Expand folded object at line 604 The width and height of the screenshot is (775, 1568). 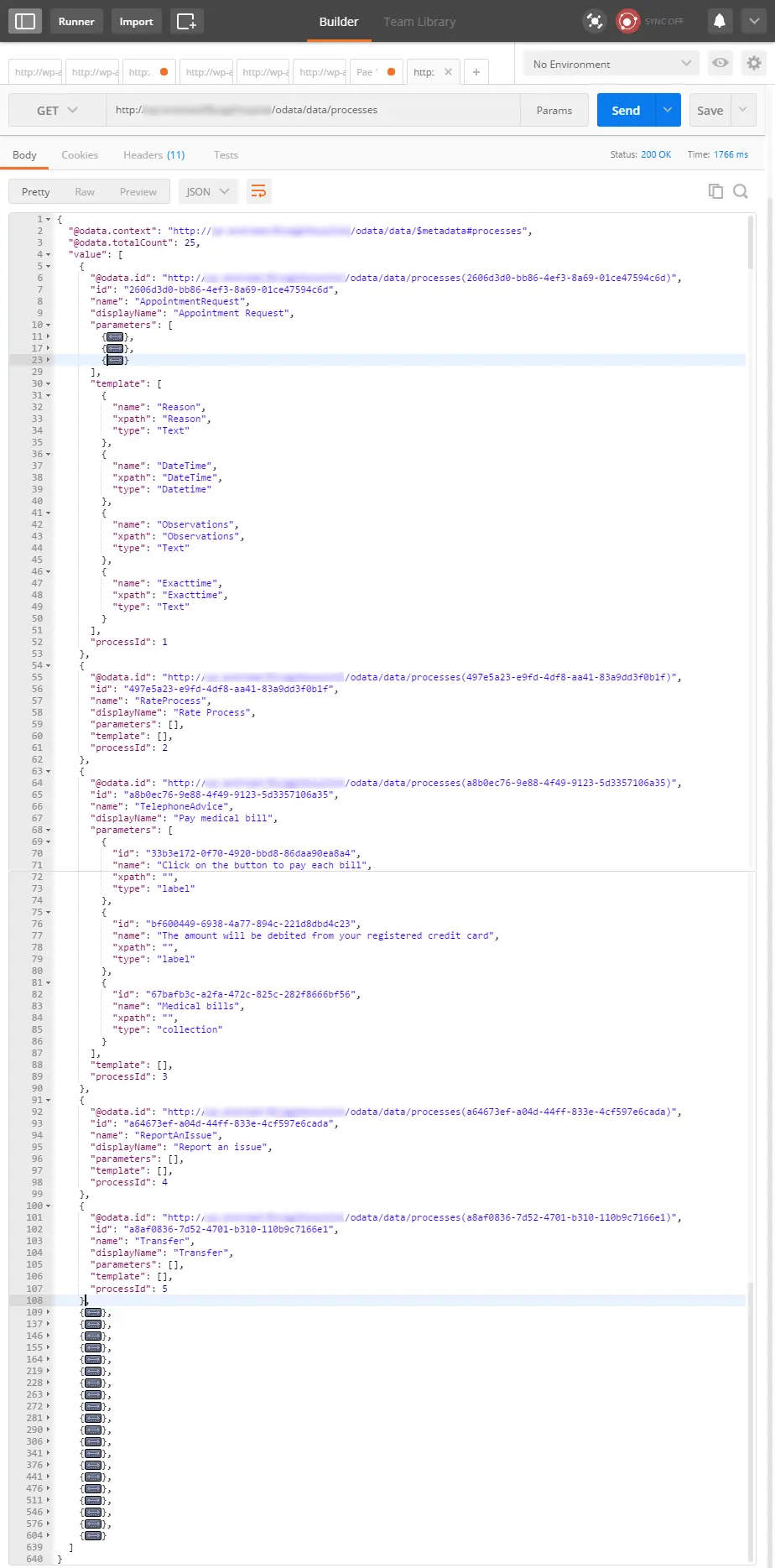coord(48,1535)
